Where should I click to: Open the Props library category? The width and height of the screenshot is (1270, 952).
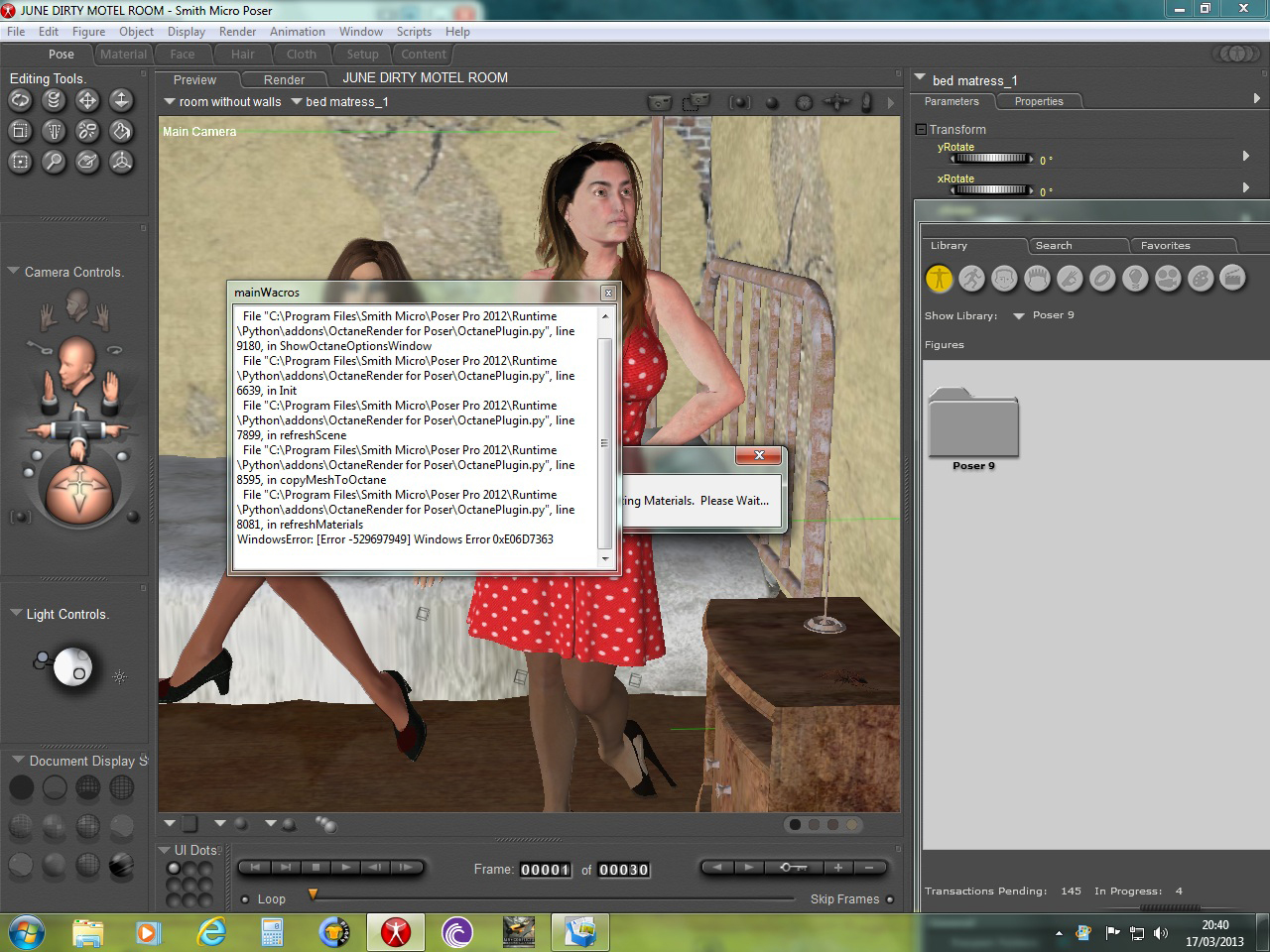(1102, 279)
